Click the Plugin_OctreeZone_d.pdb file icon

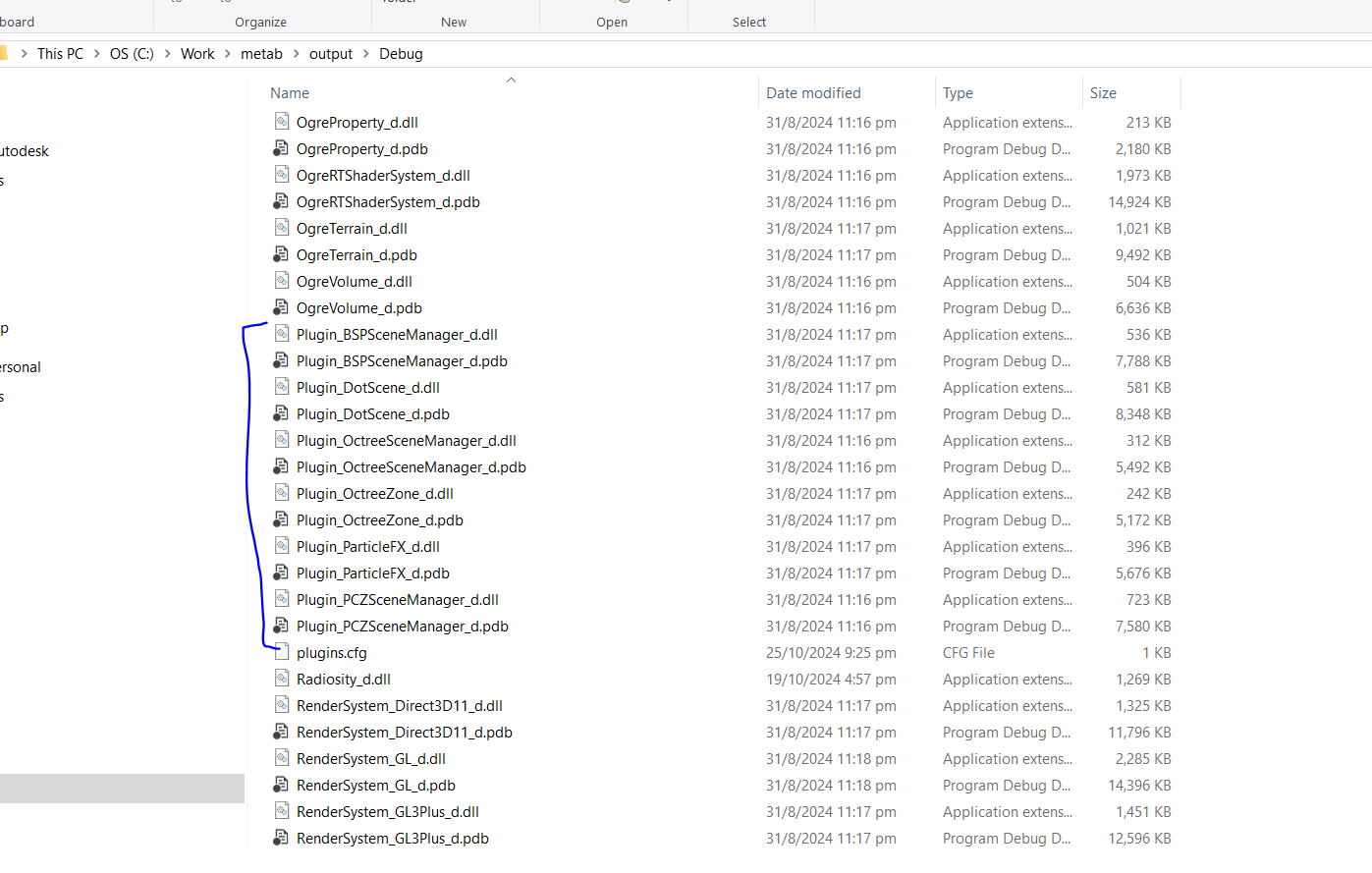(x=281, y=519)
